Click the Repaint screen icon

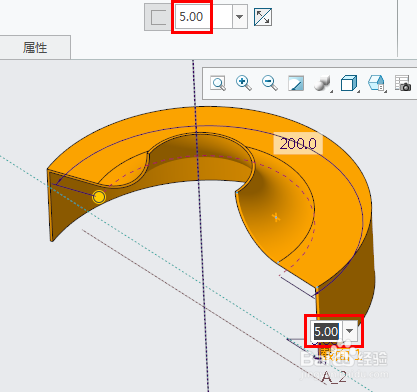click(x=296, y=83)
